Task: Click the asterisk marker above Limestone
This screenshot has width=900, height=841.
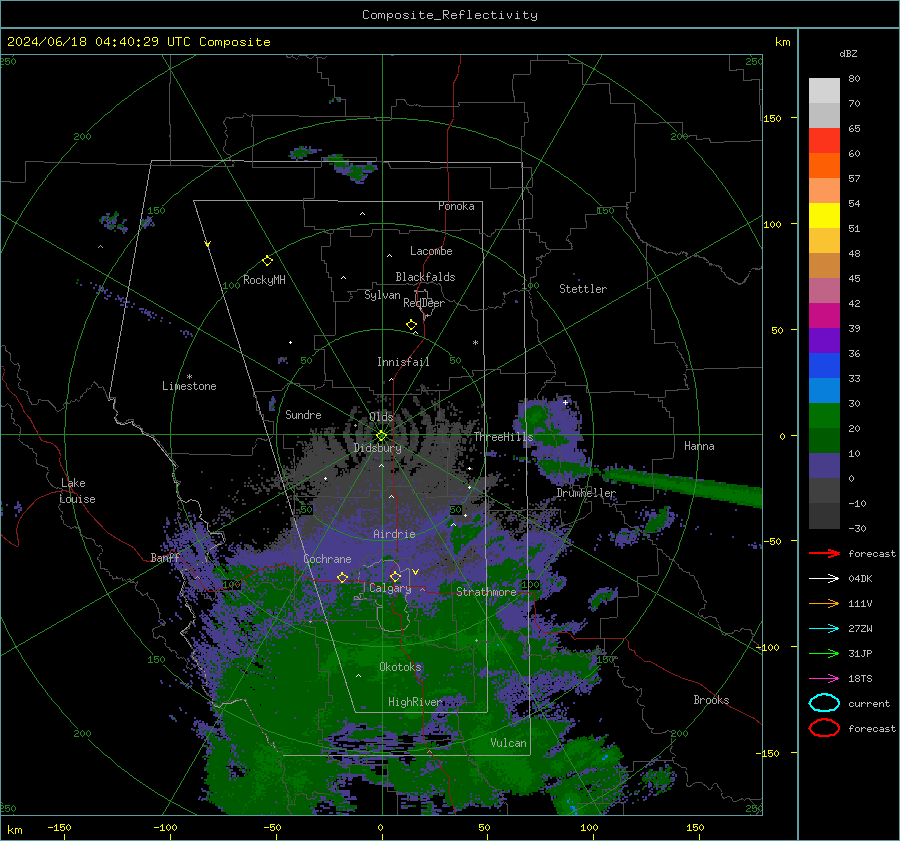Action: coord(189,377)
